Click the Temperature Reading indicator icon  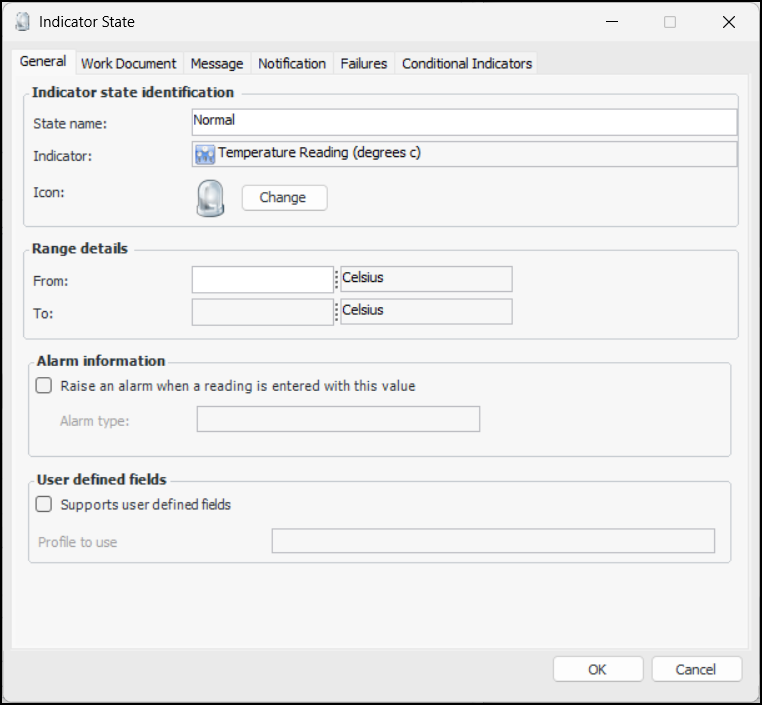pyautogui.click(x=205, y=155)
